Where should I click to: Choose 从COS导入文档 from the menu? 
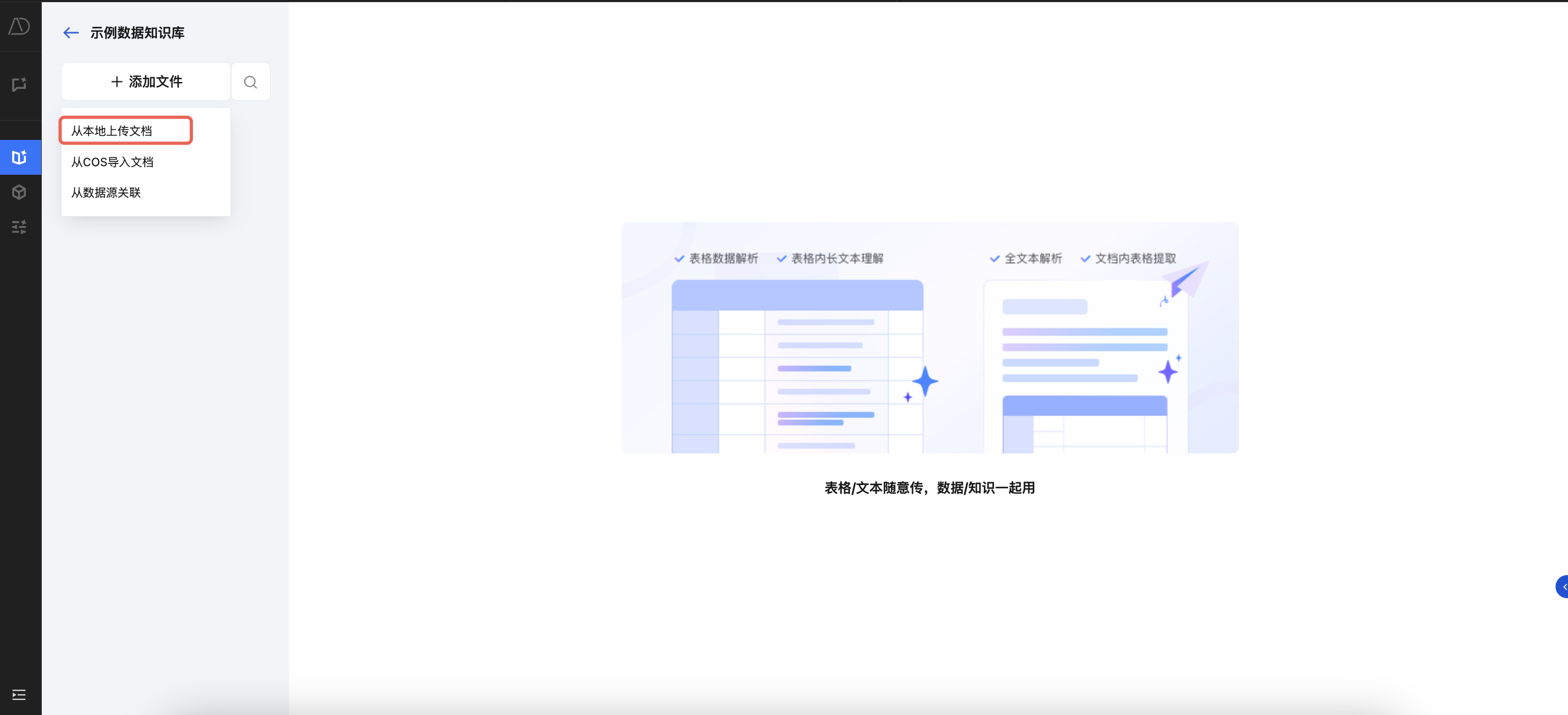113,162
